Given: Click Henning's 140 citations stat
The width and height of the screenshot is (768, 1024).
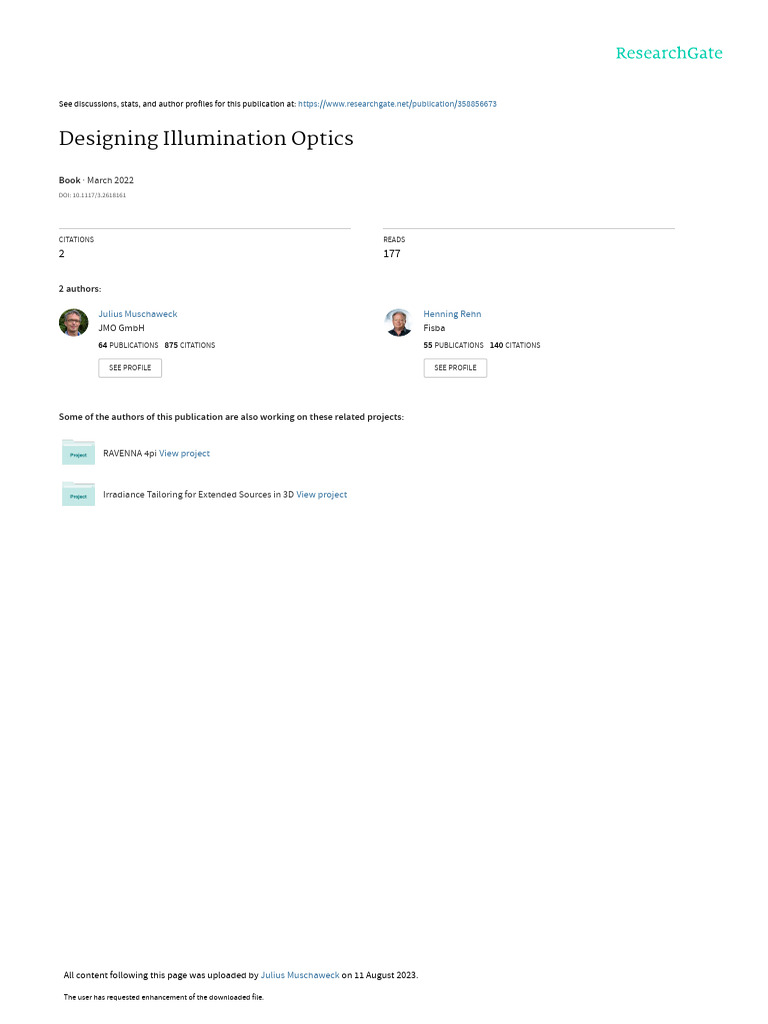Looking at the screenshot, I should (x=515, y=345).
